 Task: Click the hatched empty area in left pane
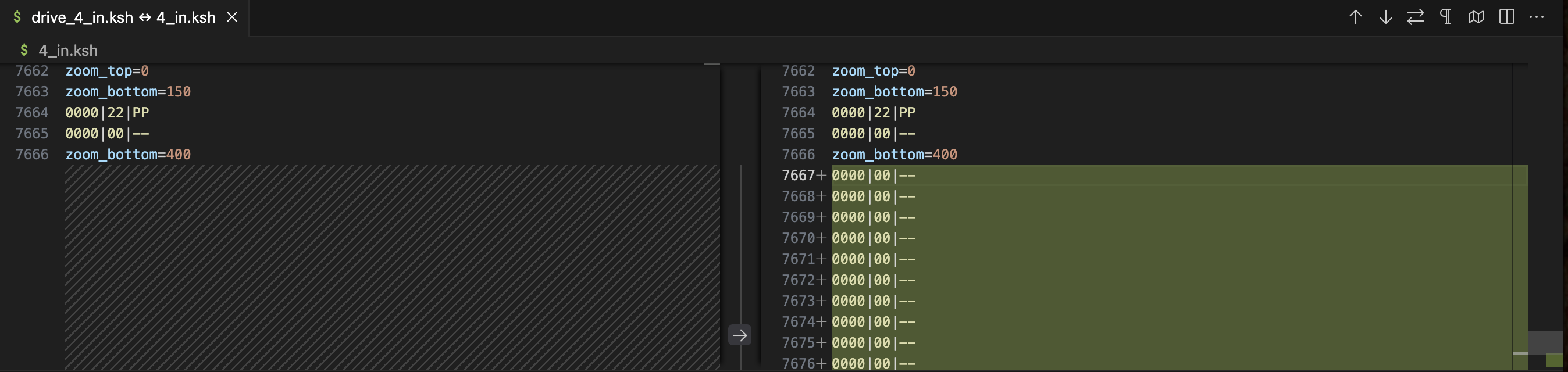[390, 266]
